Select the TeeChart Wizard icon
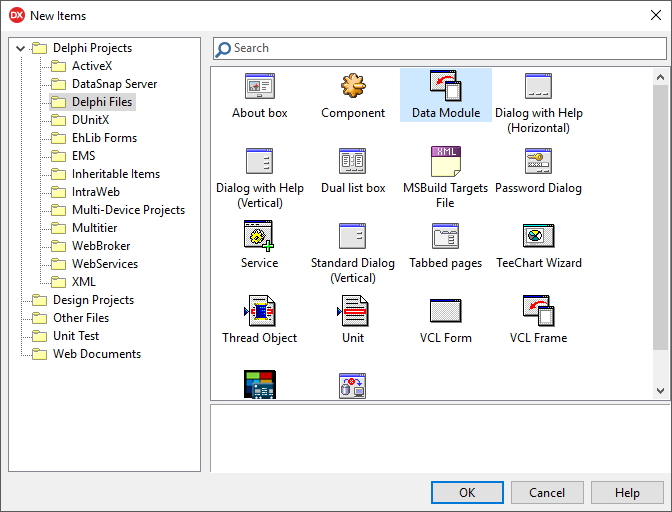 (538, 237)
